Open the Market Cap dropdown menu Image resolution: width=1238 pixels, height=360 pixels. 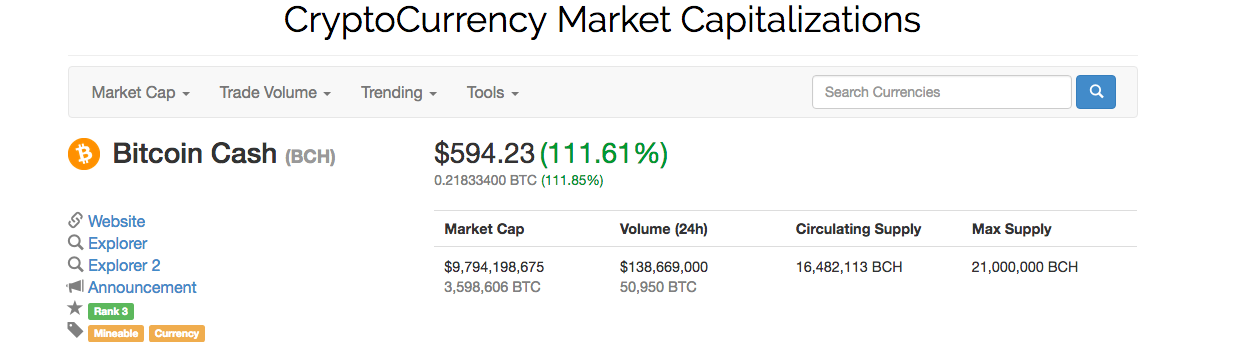tap(141, 92)
